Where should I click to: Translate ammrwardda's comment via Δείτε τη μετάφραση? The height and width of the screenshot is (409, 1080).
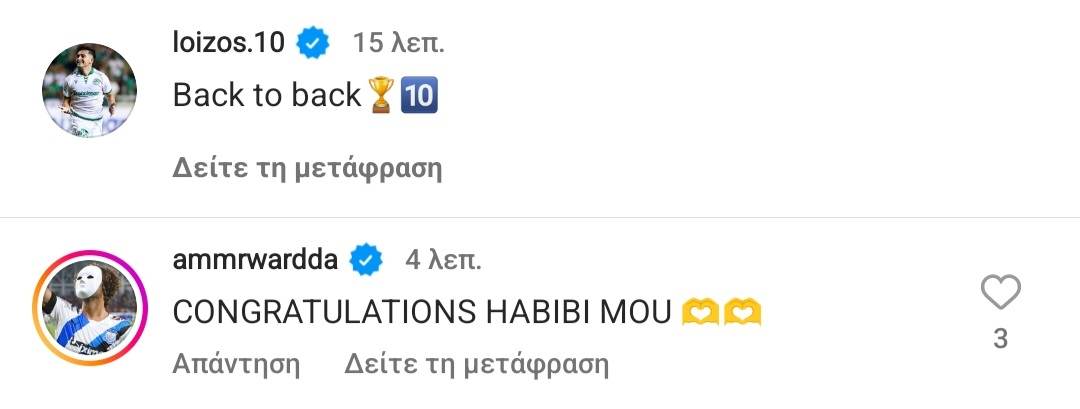(477, 364)
